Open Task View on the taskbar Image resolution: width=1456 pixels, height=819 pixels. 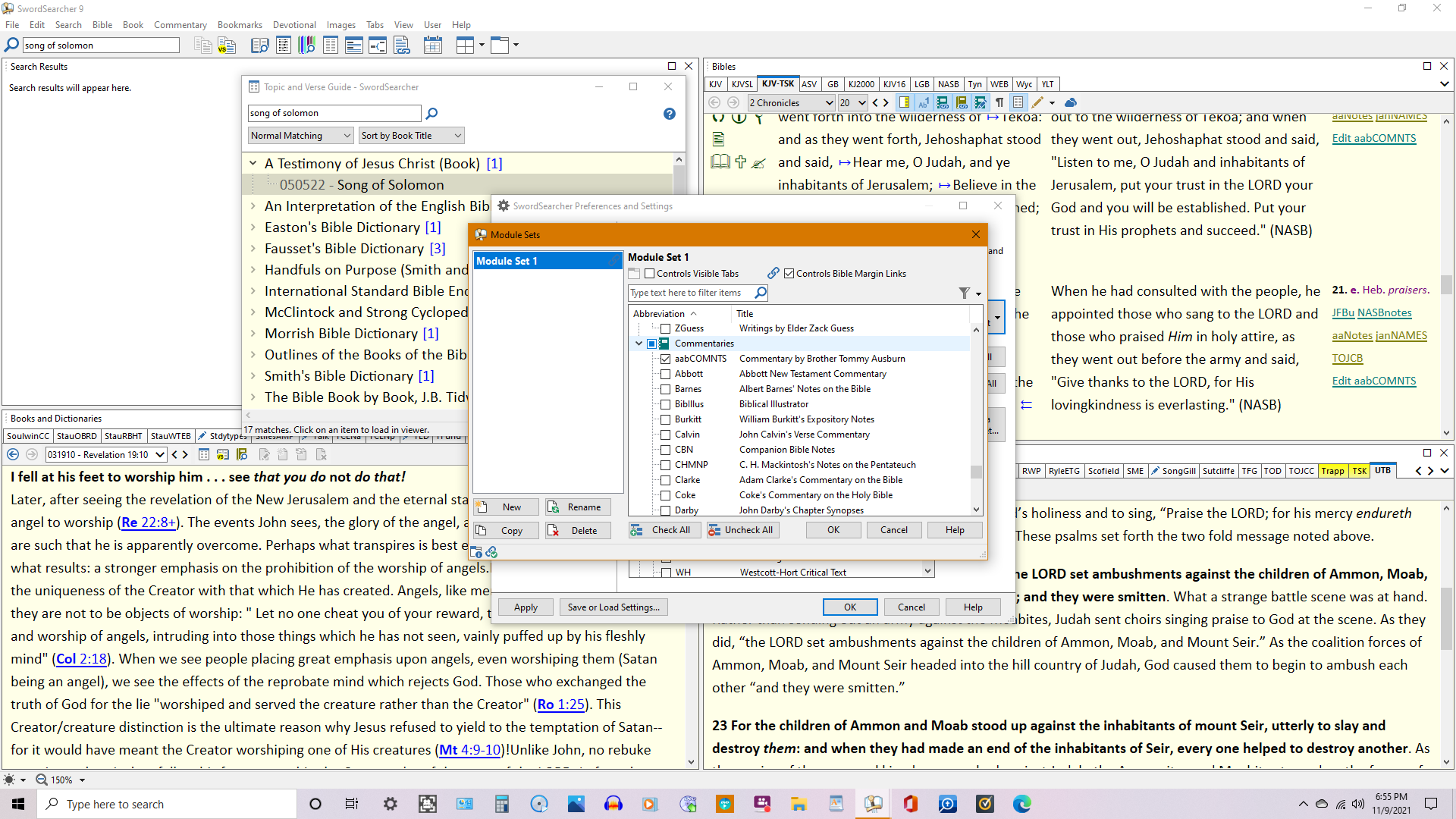352,804
